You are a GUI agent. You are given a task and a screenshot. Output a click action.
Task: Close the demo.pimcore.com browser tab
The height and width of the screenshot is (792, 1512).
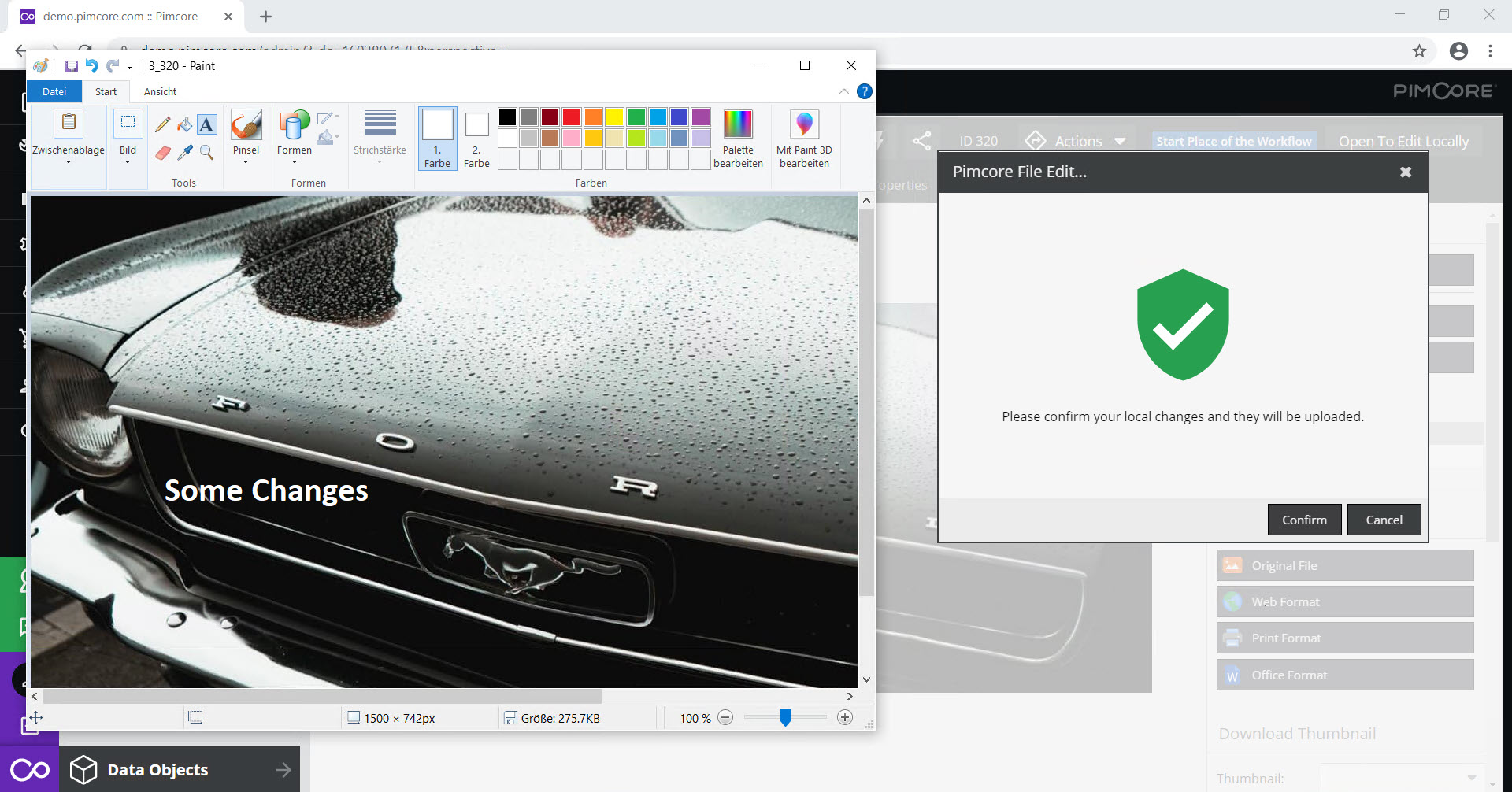[x=228, y=17]
